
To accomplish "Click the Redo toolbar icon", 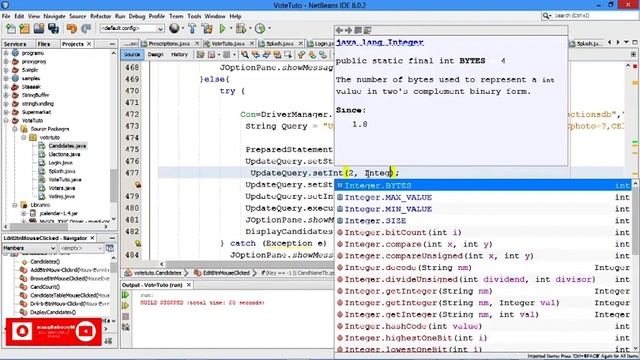I will coord(86,29).
